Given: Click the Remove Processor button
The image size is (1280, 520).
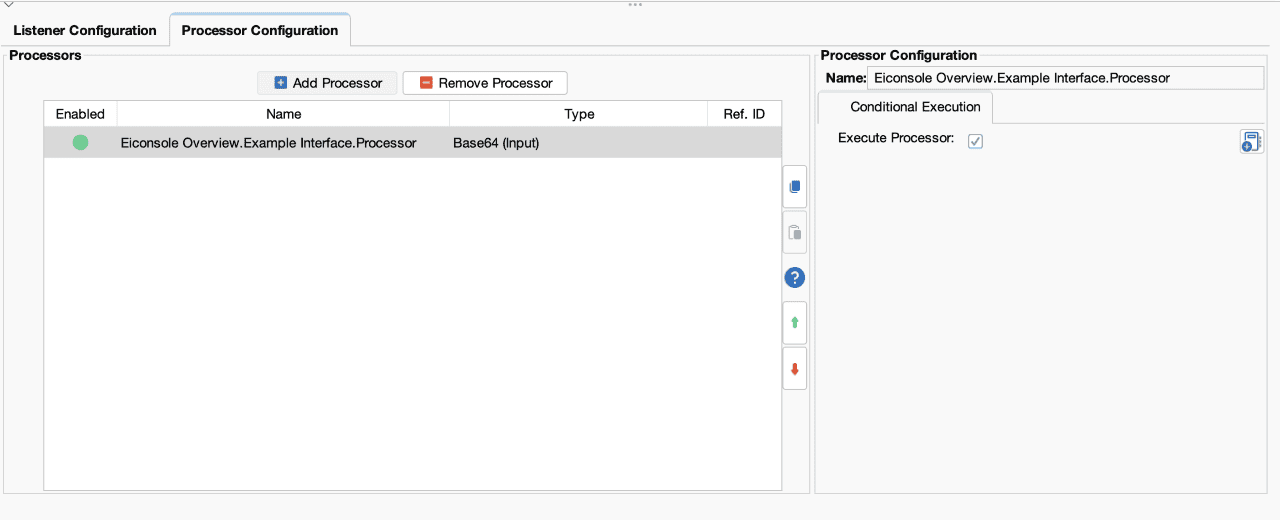Looking at the screenshot, I should click(485, 83).
